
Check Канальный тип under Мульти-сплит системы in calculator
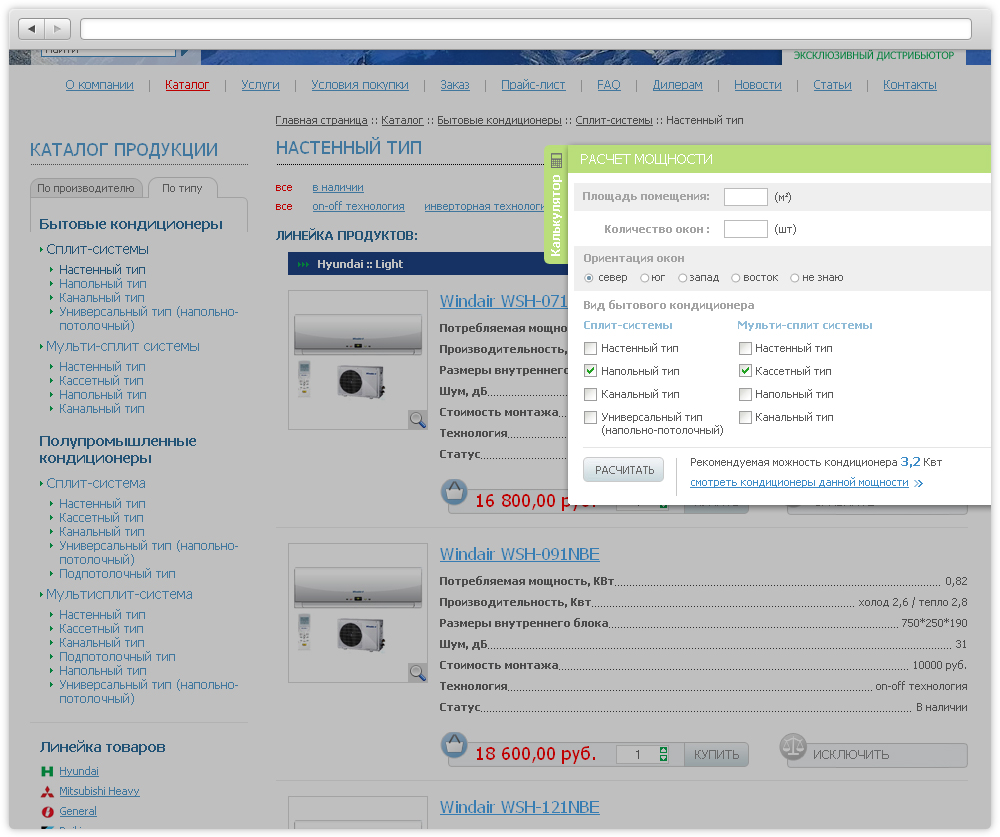coord(745,417)
